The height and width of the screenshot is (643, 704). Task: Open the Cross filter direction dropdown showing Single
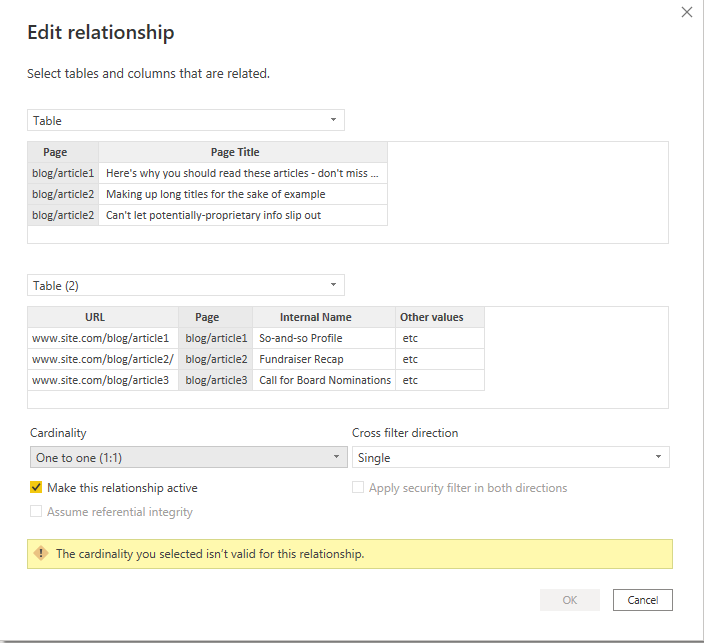(510, 457)
